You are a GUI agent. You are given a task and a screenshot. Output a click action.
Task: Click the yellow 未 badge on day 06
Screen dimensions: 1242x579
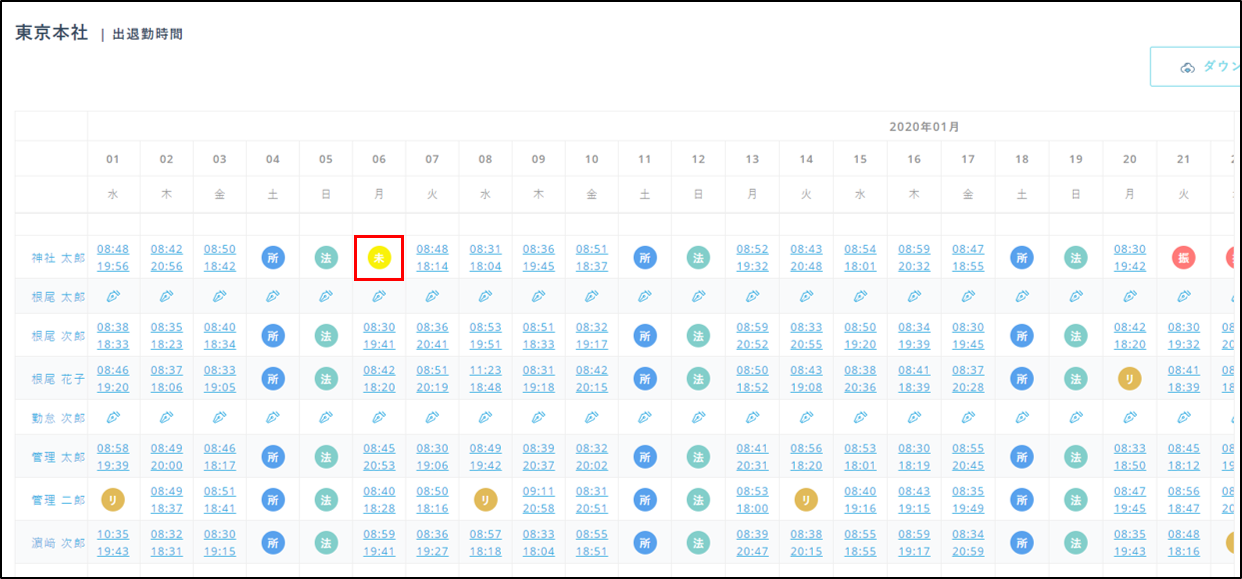point(379,258)
